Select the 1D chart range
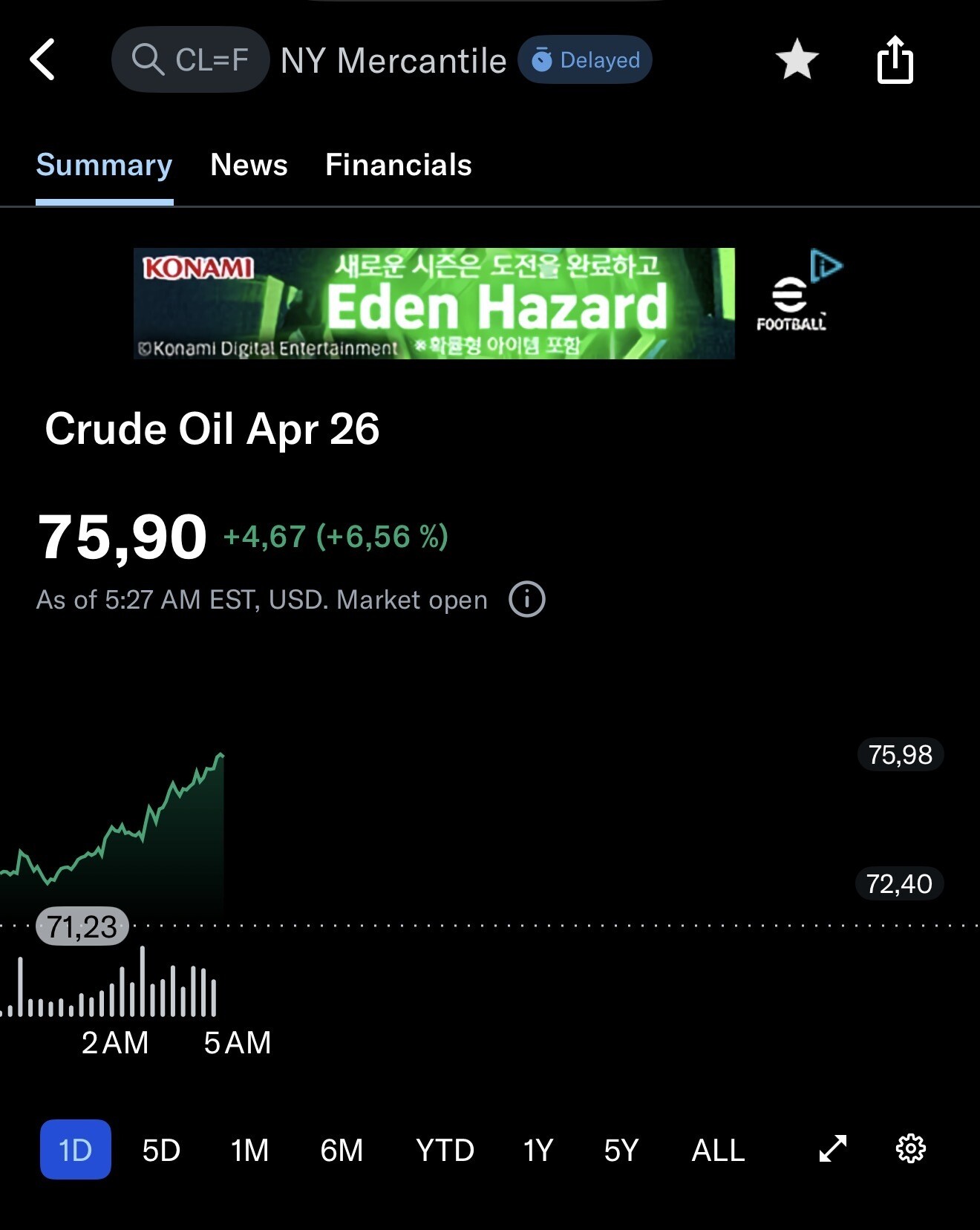This screenshot has width=980, height=1230. 76,1149
